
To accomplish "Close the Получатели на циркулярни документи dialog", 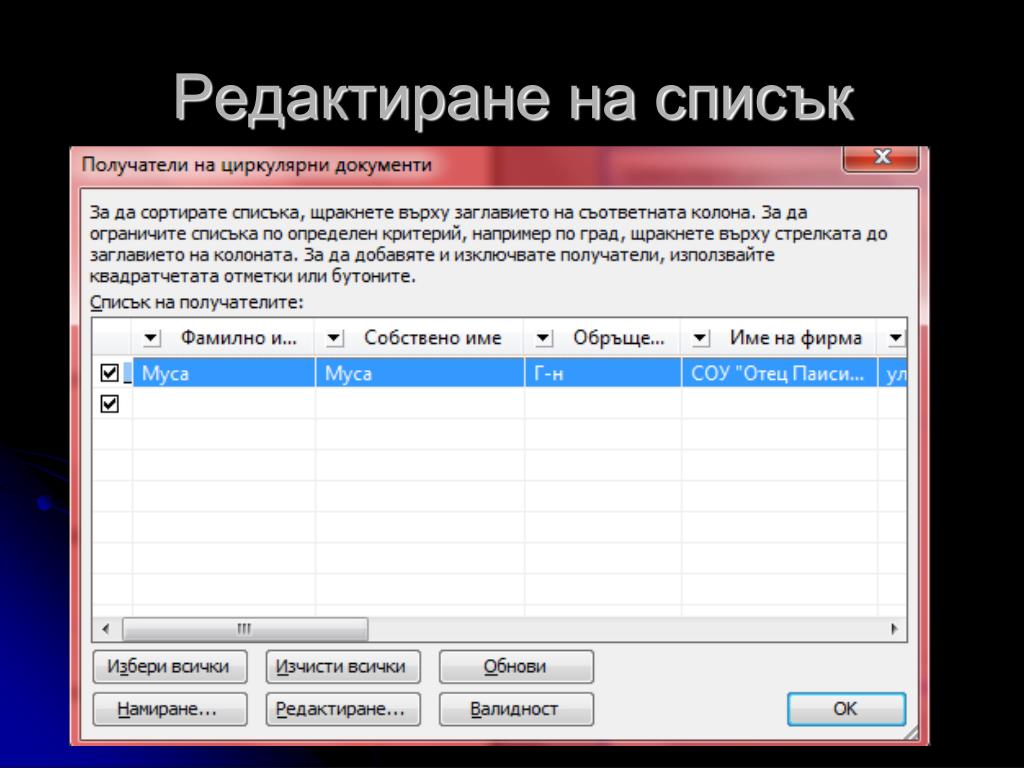I will [882, 157].
